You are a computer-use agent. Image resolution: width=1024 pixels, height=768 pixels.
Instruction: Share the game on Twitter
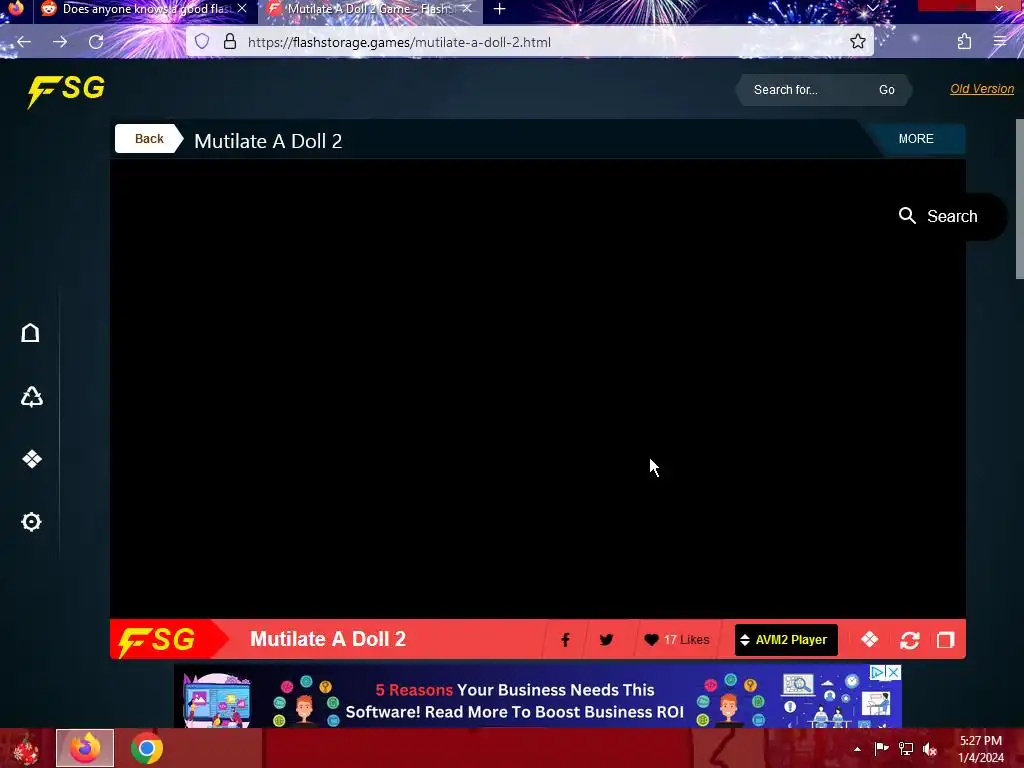606,640
